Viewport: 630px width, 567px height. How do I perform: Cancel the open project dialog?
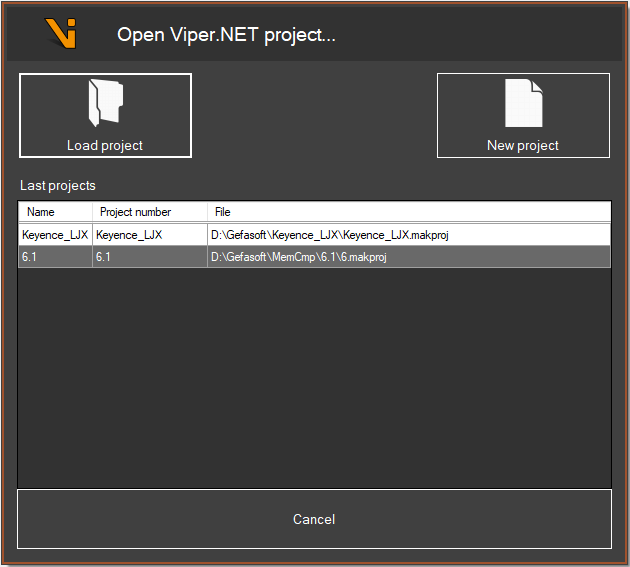tap(314, 519)
